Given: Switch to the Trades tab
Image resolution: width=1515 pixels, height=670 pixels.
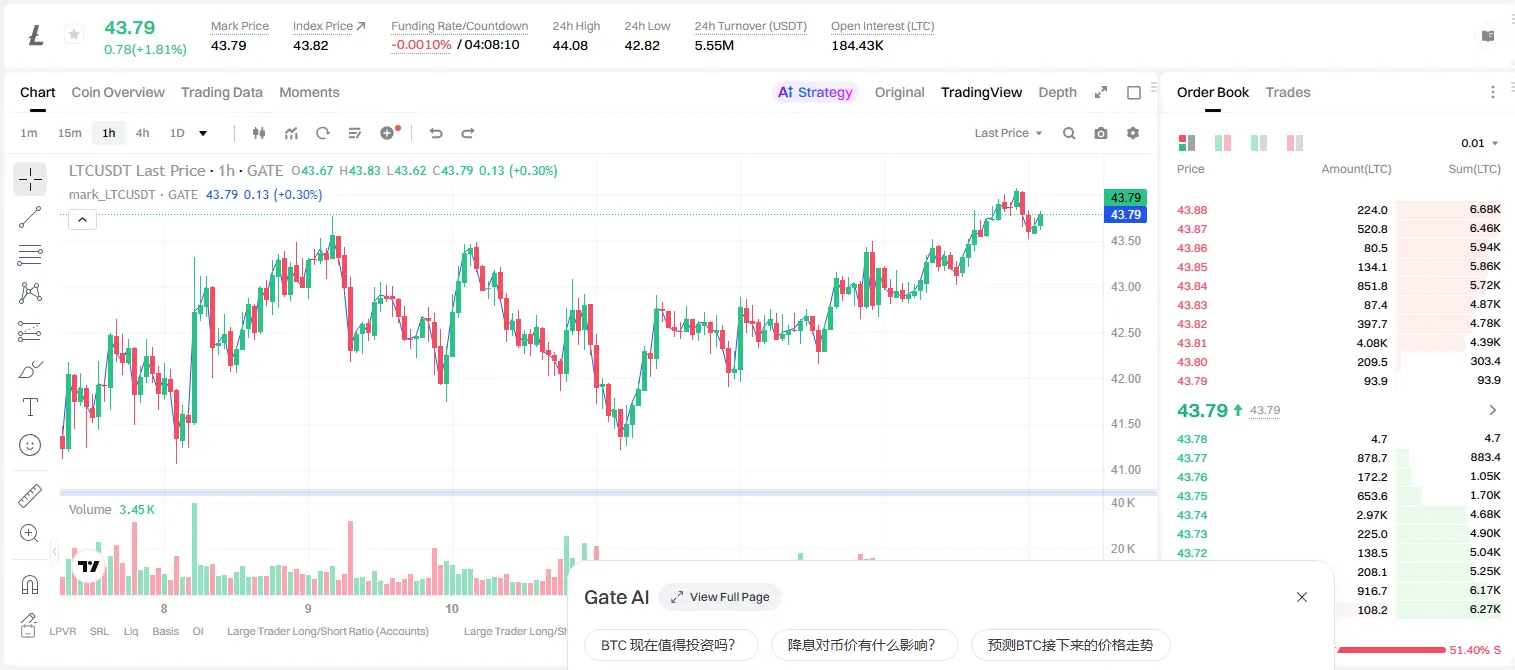Looking at the screenshot, I should tap(1288, 92).
